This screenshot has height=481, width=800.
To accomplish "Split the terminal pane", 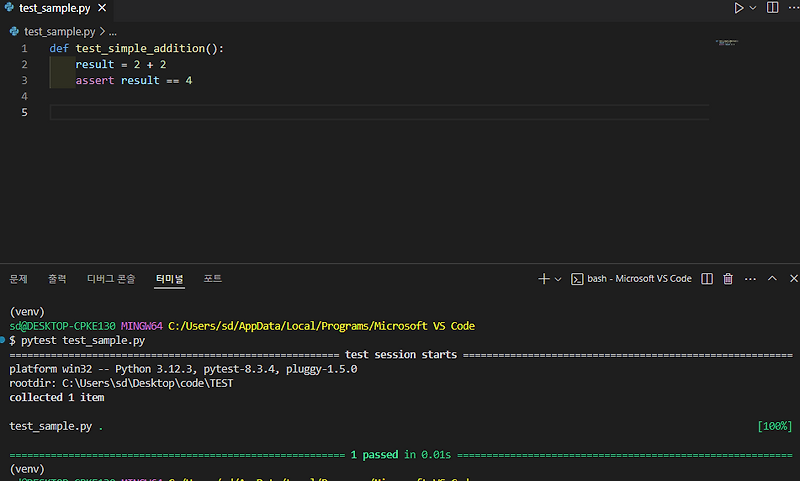I will (x=707, y=279).
